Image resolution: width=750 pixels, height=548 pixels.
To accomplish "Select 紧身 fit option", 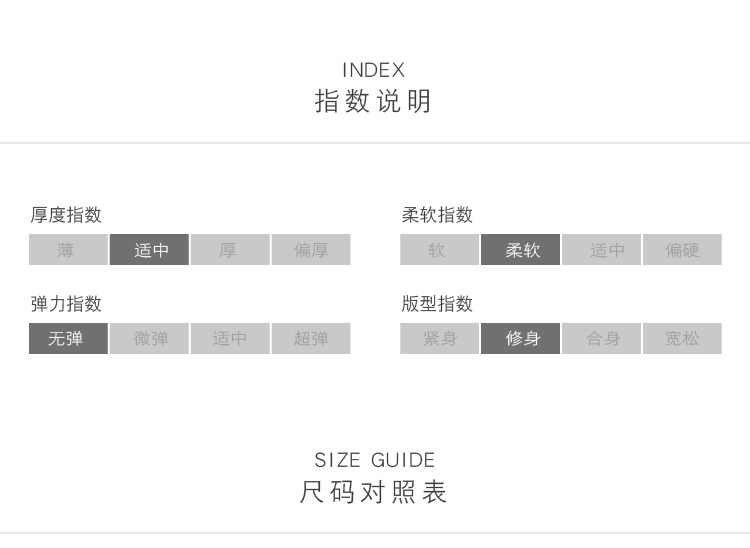I will (439, 339).
